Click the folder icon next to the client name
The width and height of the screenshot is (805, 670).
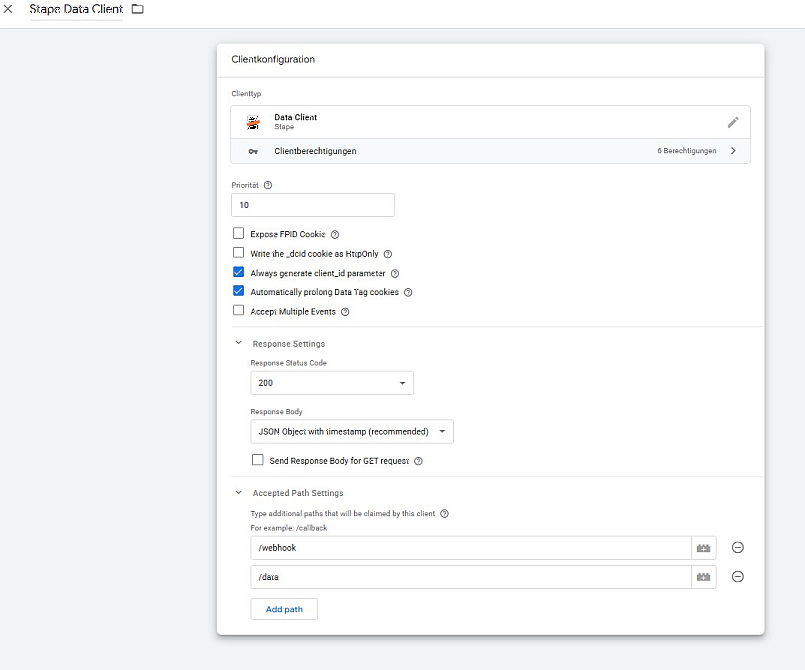pos(138,9)
